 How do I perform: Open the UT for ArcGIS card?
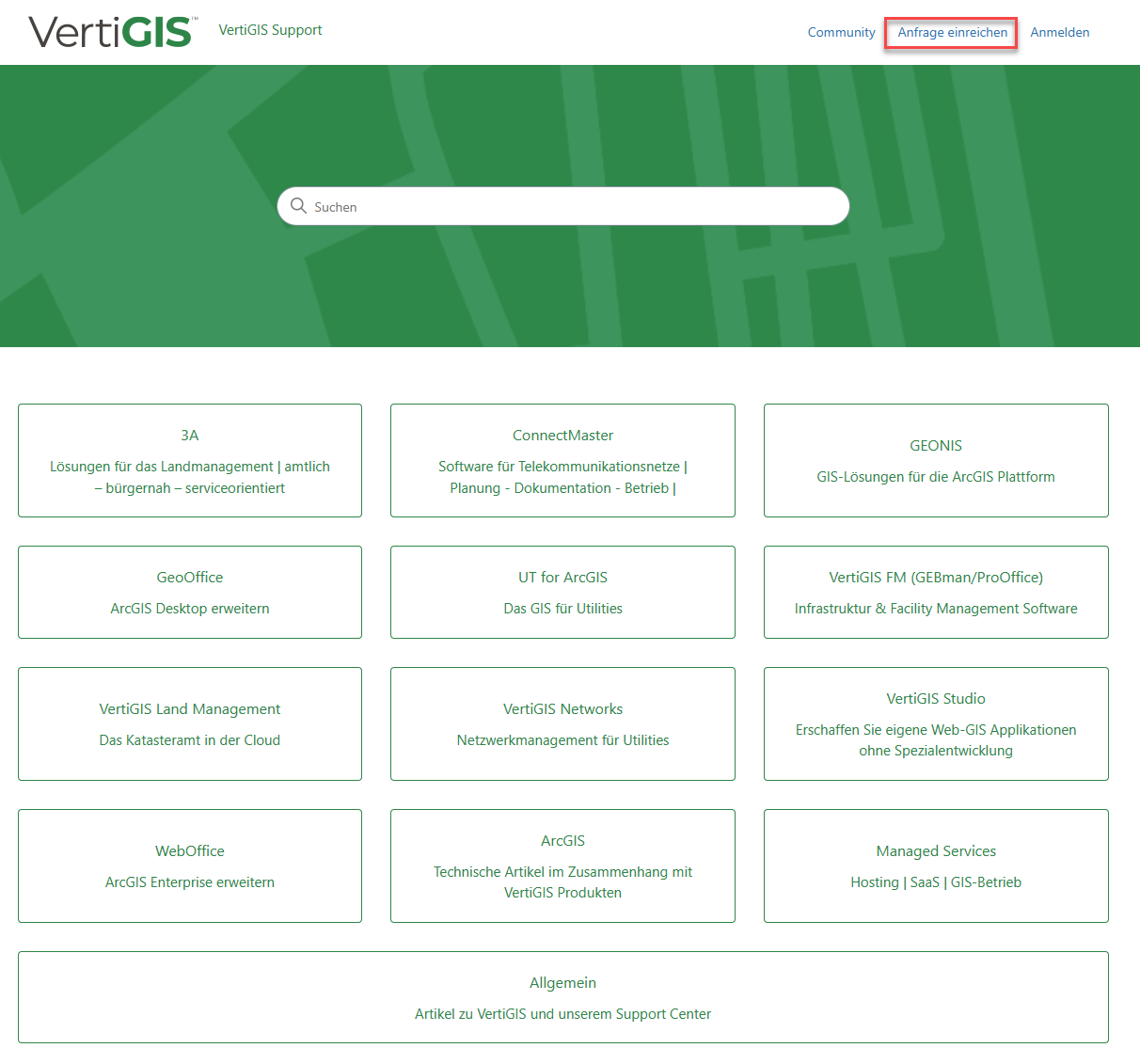tap(562, 592)
